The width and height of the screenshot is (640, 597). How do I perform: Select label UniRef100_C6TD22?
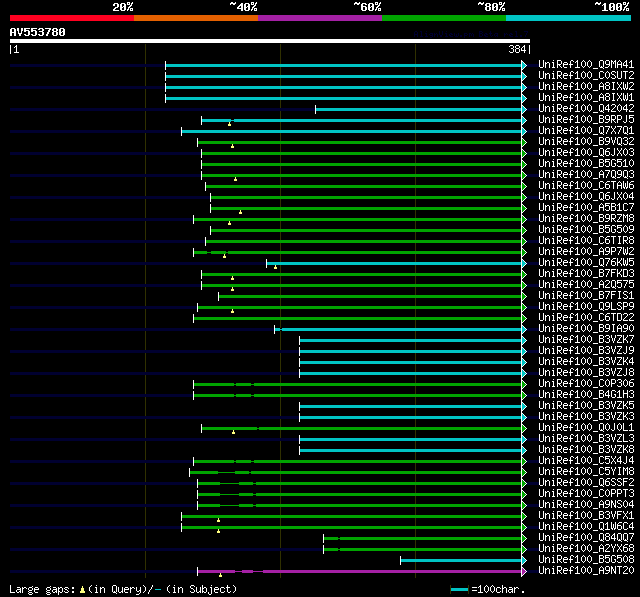point(586,317)
